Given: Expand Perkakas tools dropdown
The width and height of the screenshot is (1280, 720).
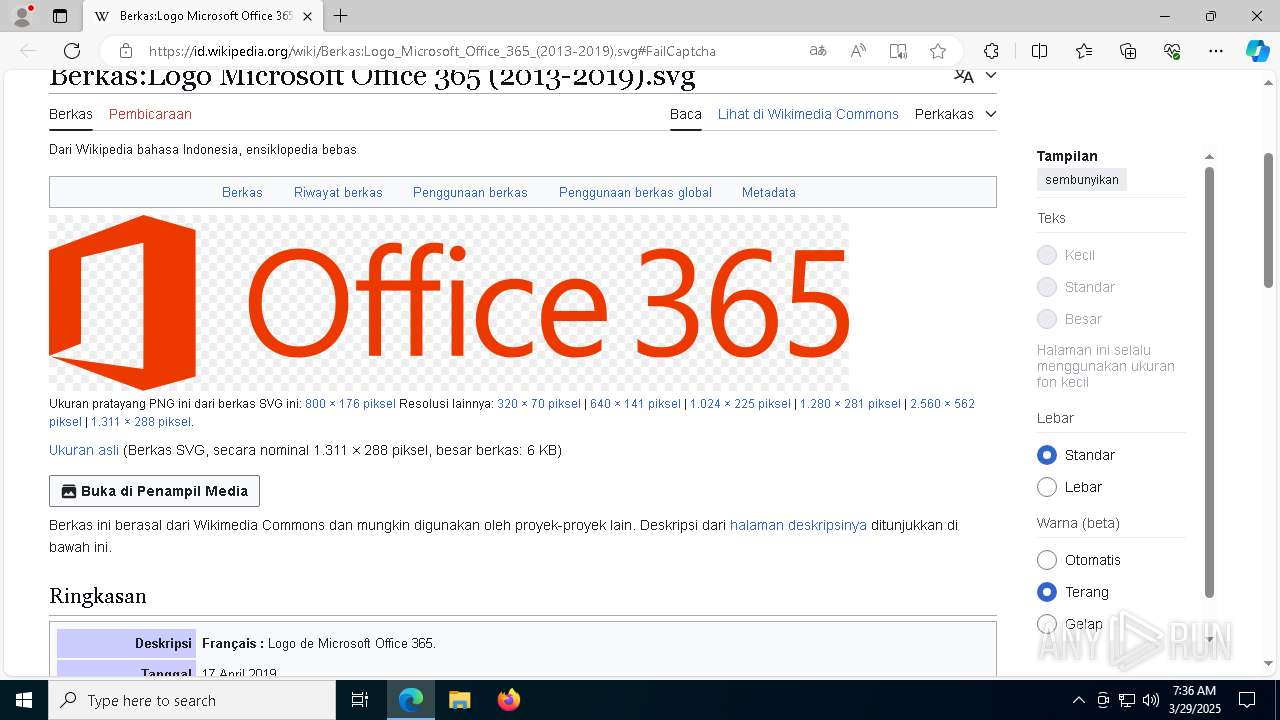Looking at the screenshot, I should point(955,114).
